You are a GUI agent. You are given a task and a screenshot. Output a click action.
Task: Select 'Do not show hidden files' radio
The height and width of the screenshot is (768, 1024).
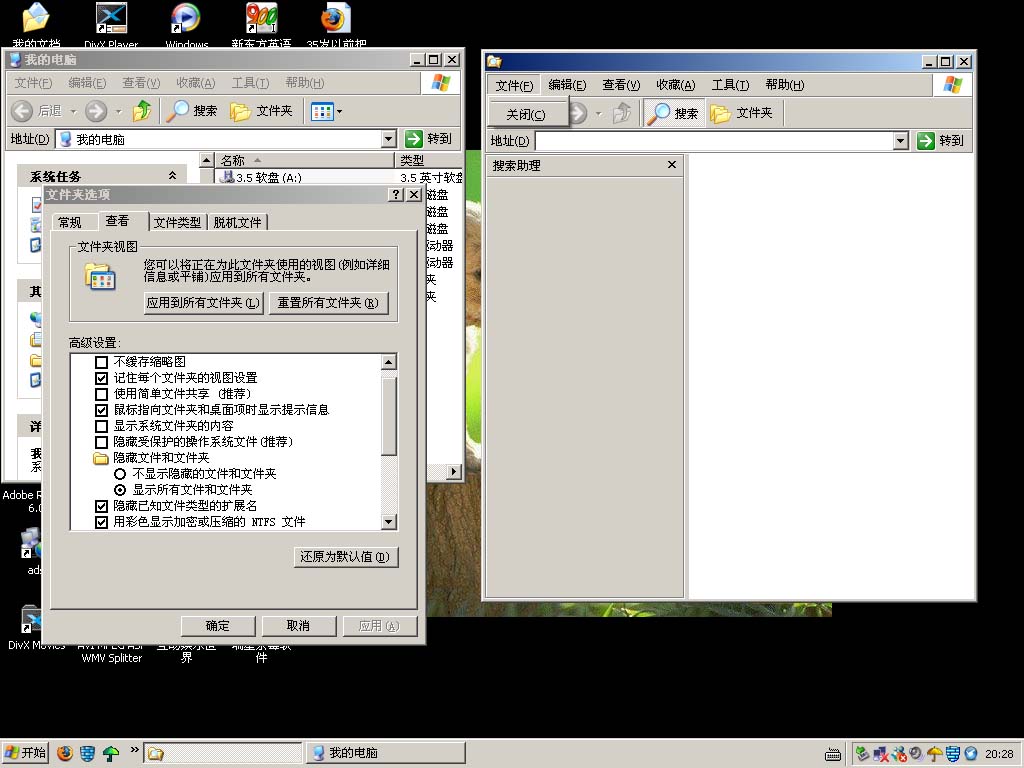pyautogui.click(x=120, y=474)
